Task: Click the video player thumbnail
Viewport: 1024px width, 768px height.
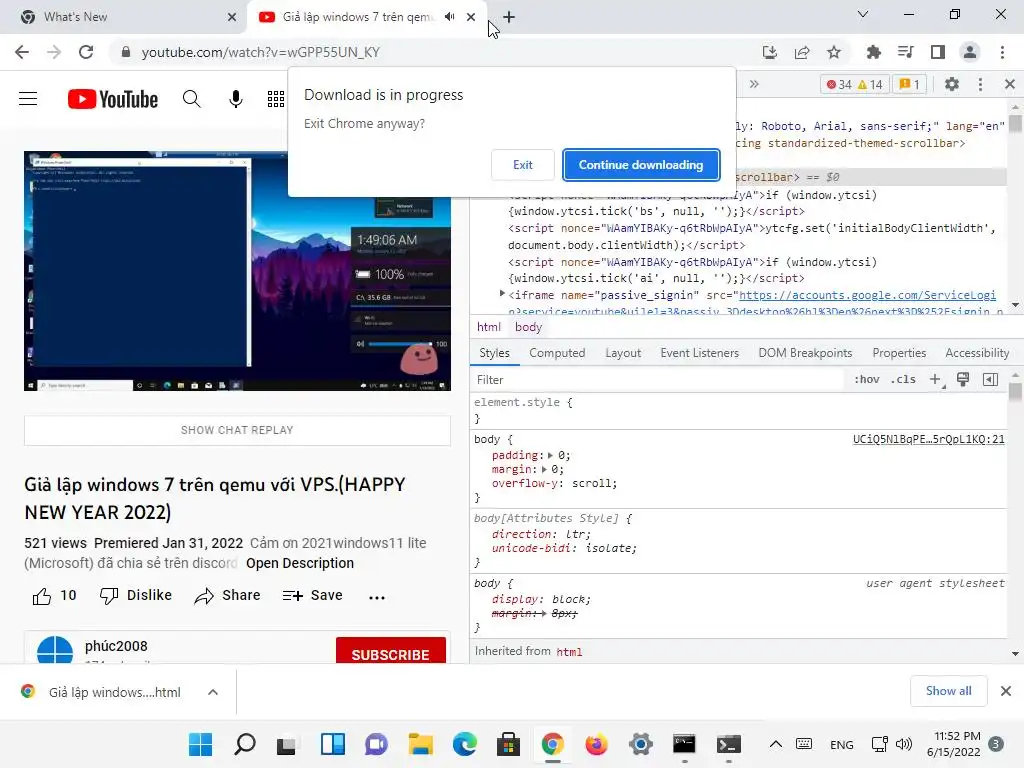Action: pos(237,270)
